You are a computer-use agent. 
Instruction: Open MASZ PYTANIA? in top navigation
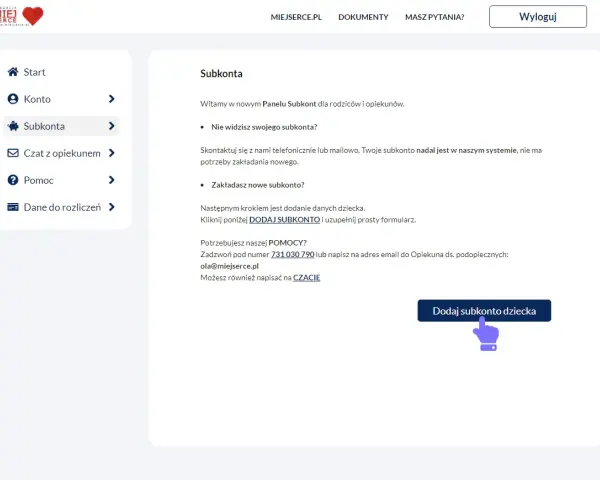tap(434, 17)
